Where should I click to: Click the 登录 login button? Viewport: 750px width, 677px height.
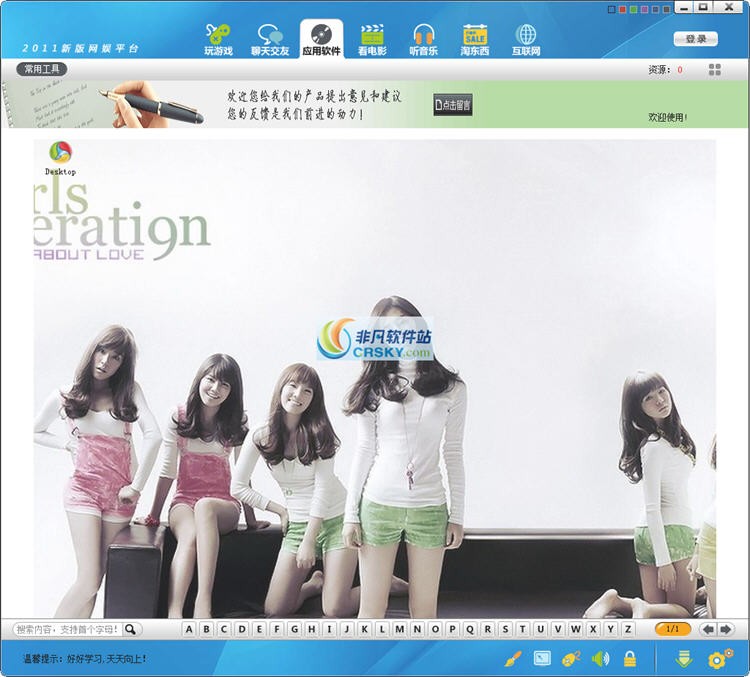coord(696,39)
